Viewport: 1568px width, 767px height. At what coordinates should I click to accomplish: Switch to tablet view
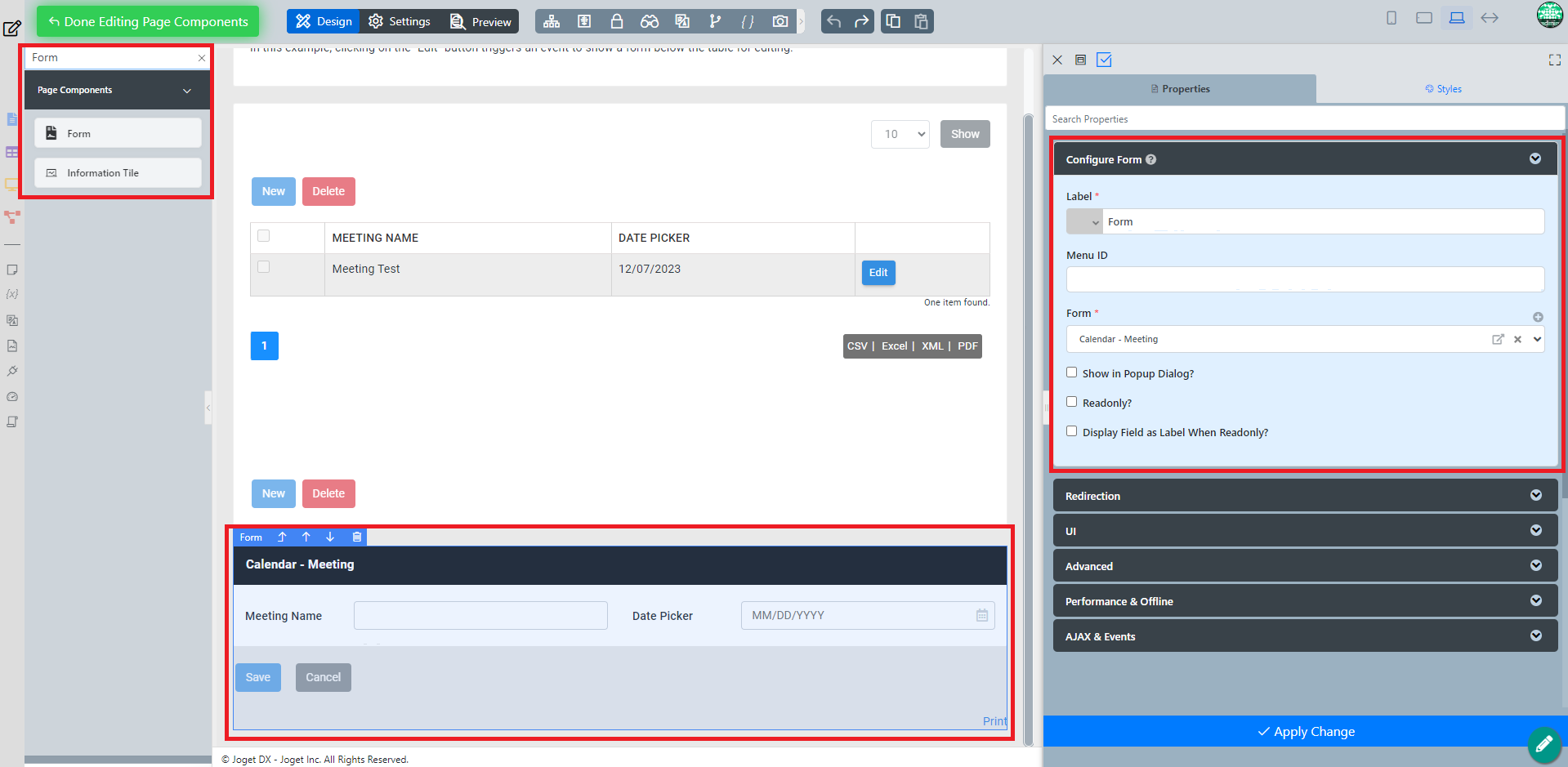pyautogui.click(x=1424, y=18)
